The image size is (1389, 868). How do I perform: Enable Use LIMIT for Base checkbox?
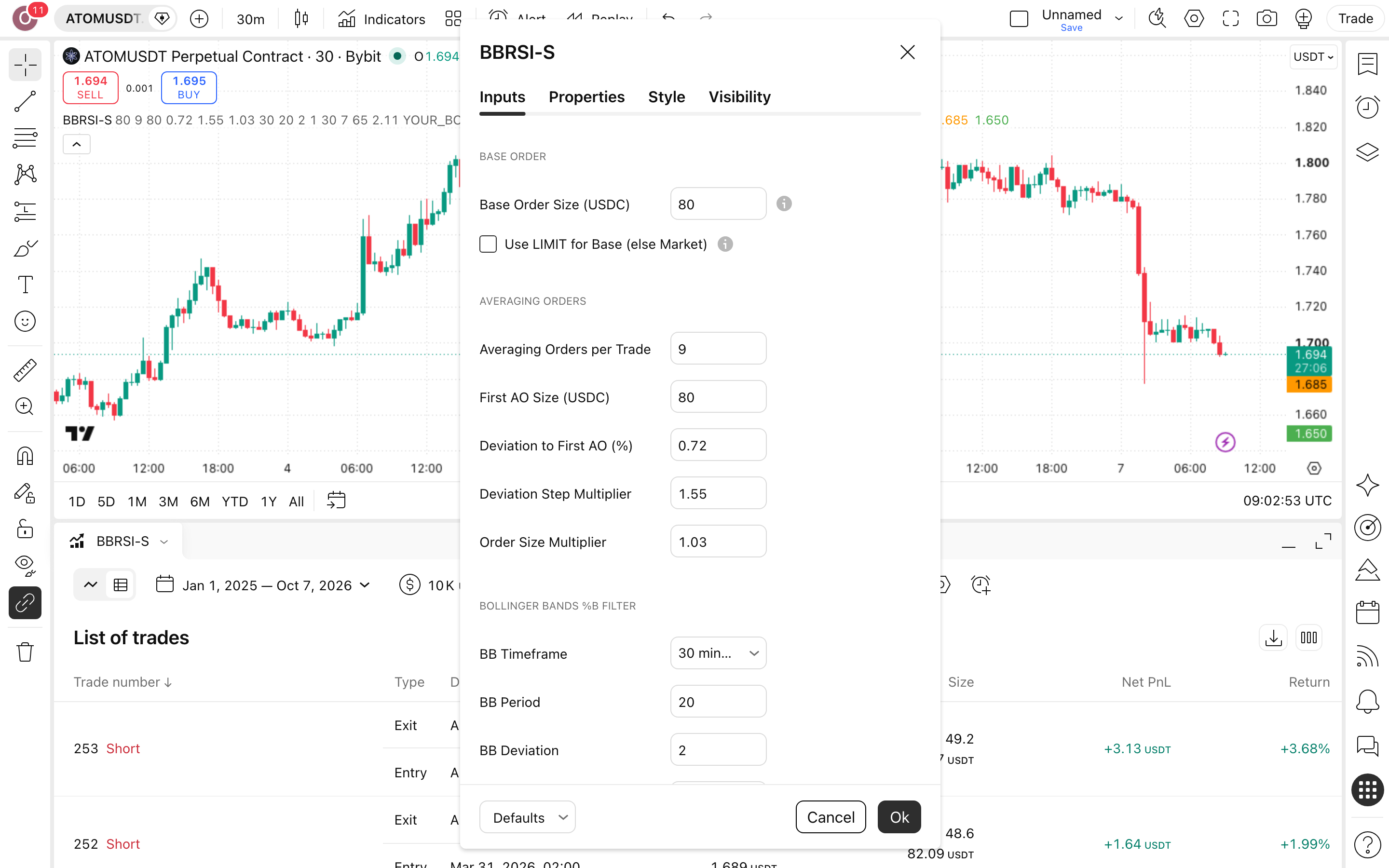[x=488, y=244]
